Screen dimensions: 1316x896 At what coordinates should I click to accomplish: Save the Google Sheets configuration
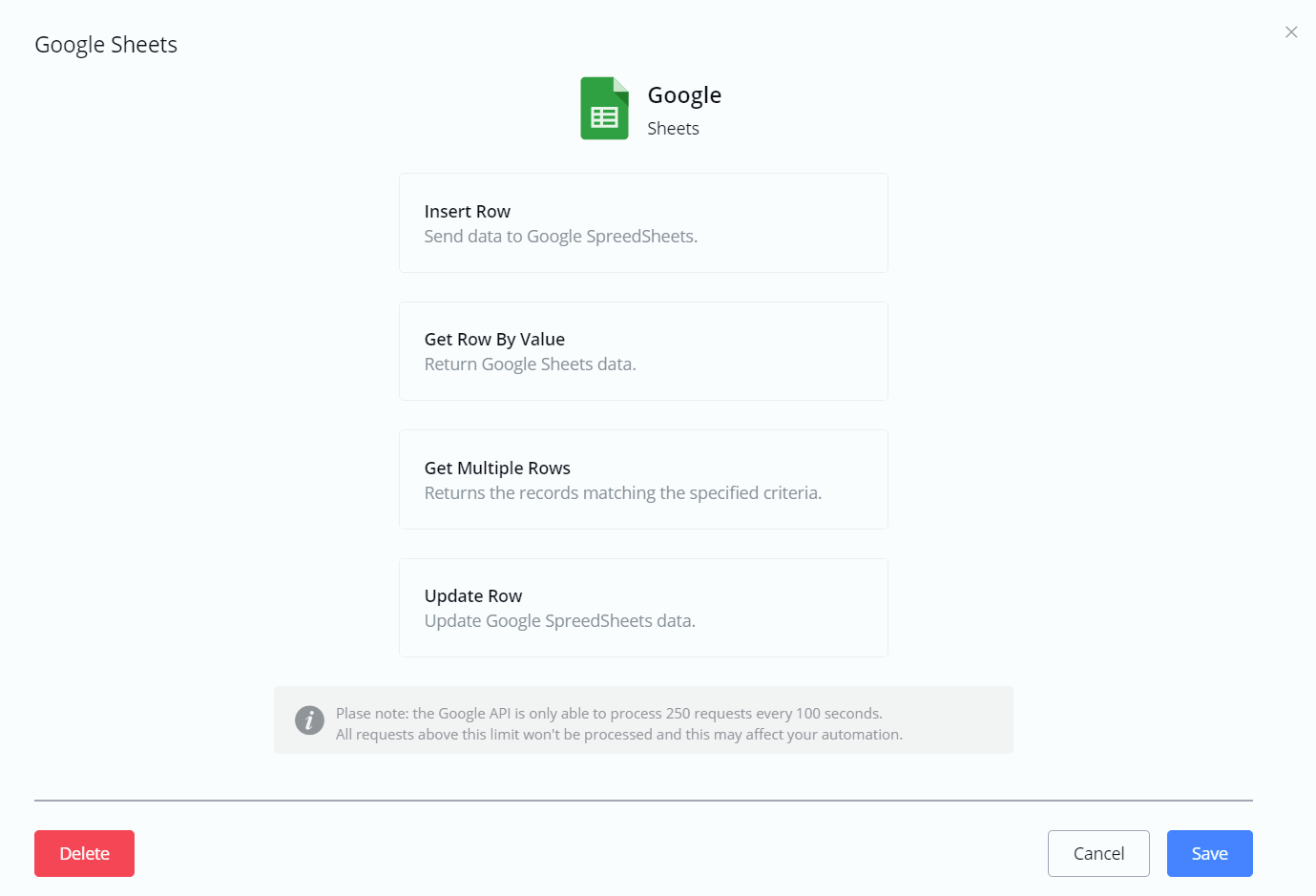(x=1209, y=853)
